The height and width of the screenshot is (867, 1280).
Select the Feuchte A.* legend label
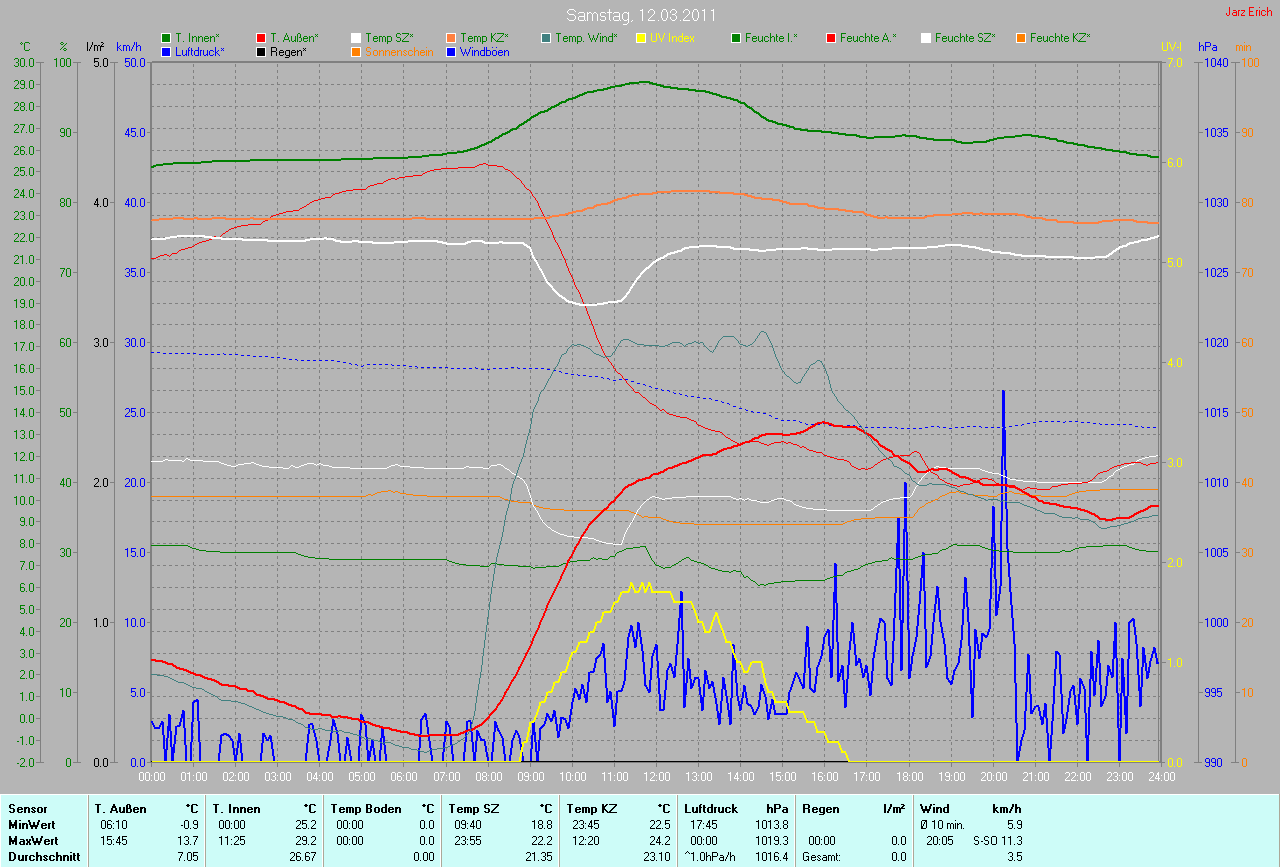click(x=868, y=38)
